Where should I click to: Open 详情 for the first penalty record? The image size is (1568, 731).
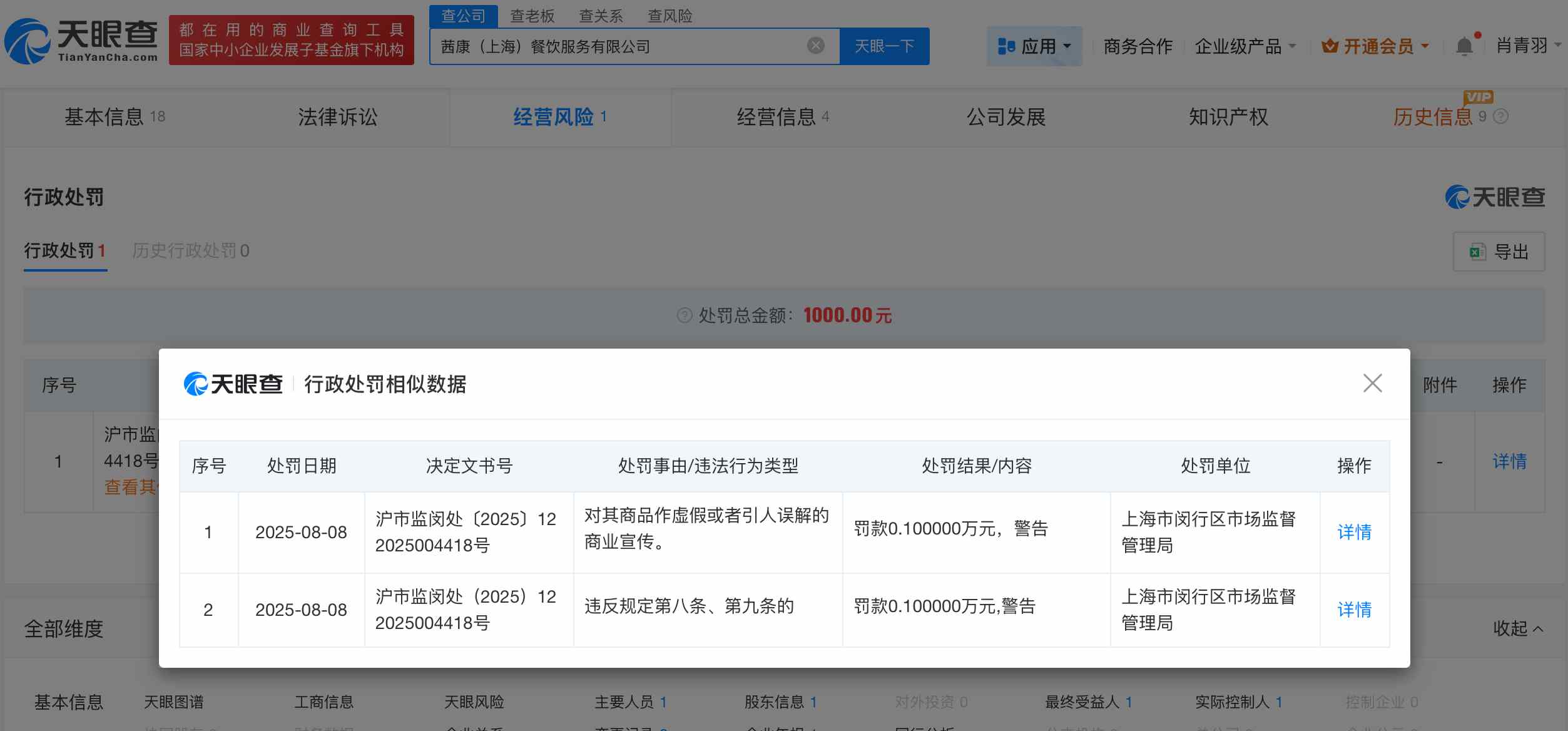[1355, 532]
